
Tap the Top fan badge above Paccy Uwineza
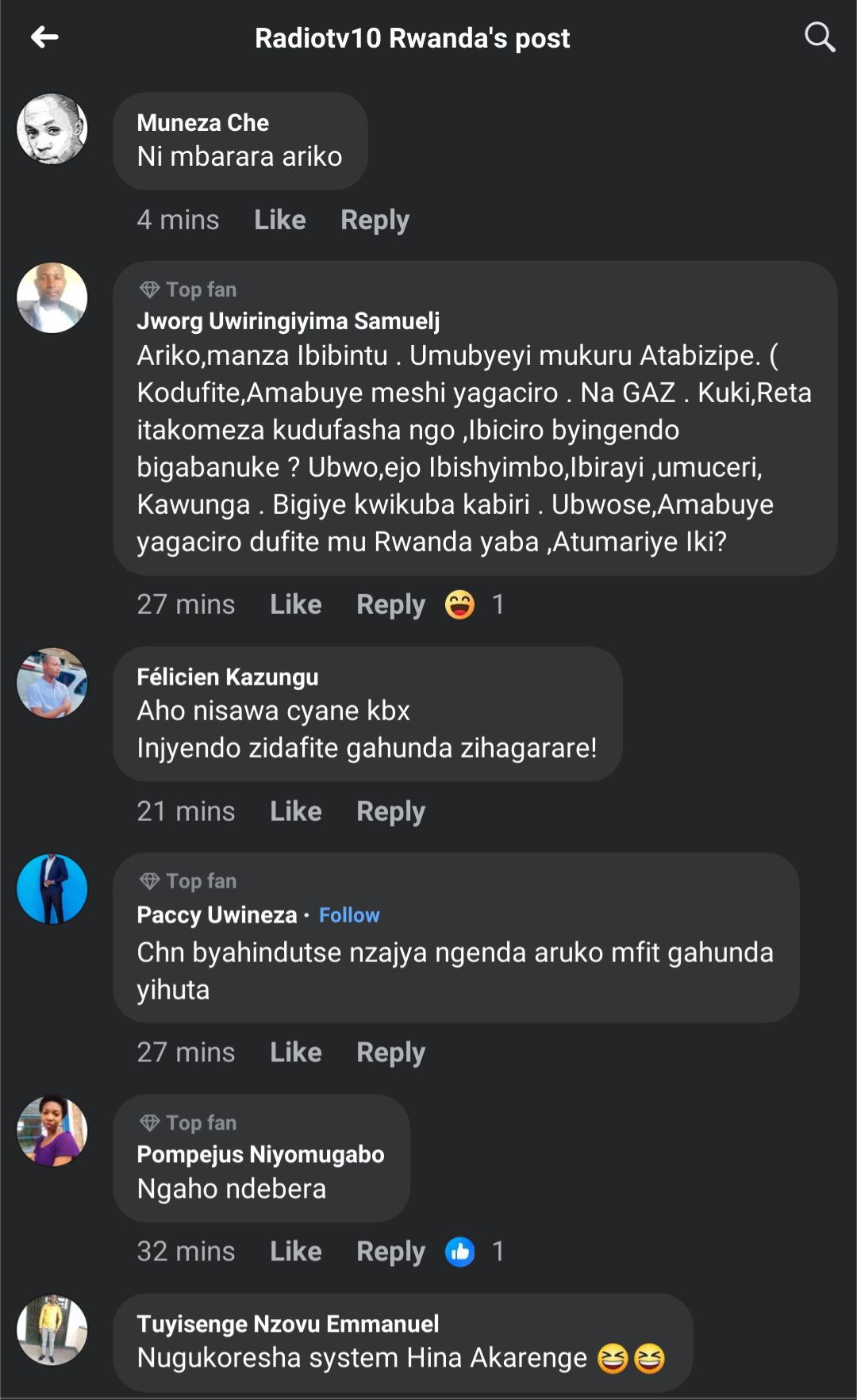point(189,881)
